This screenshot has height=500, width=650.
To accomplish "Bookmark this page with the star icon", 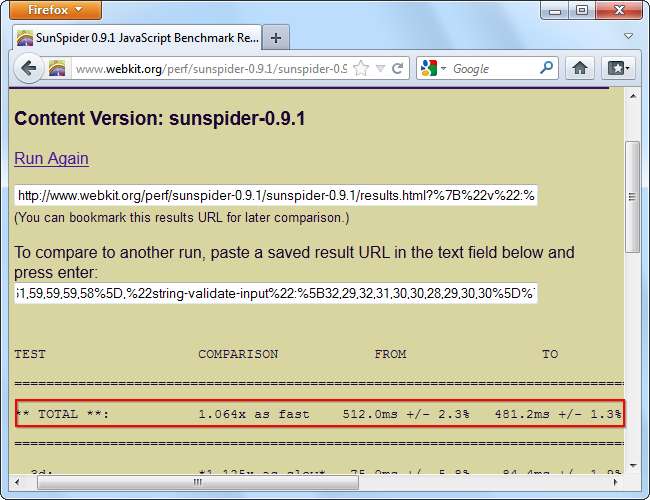I will [361, 68].
